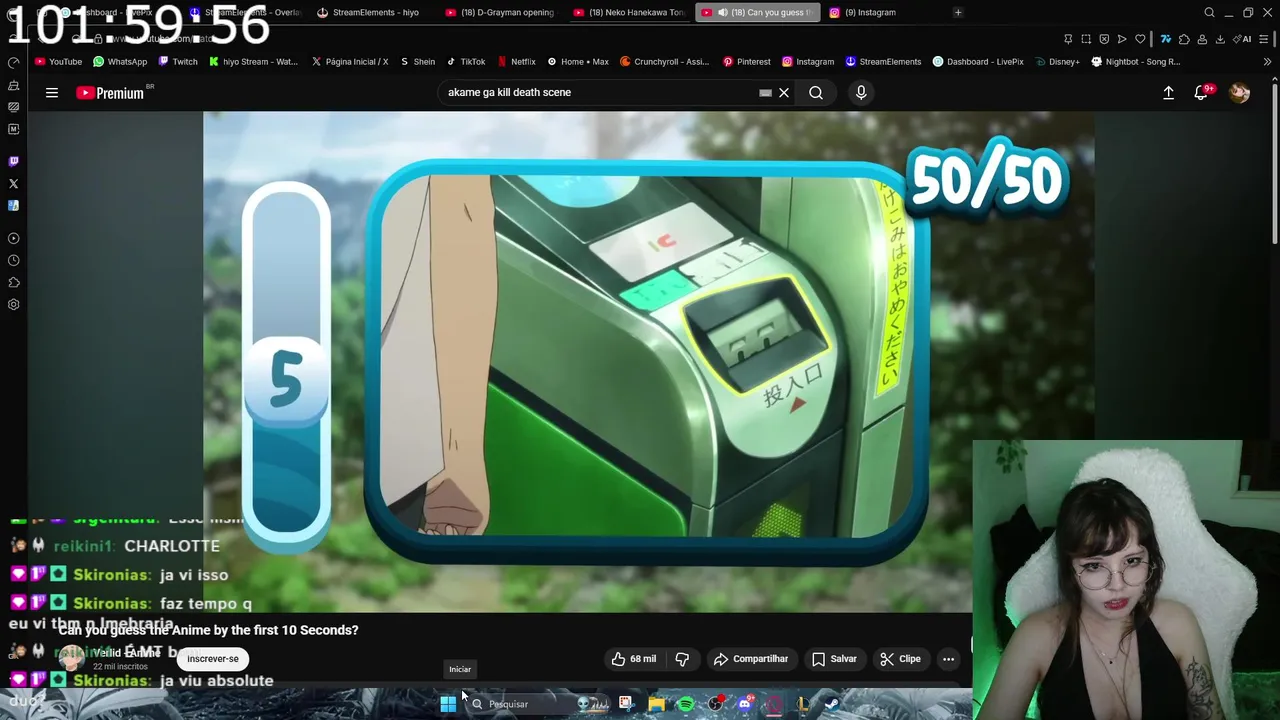Open Spotify from the taskbar
The height and width of the screenshot is (720, 1280).
(686, 704)
